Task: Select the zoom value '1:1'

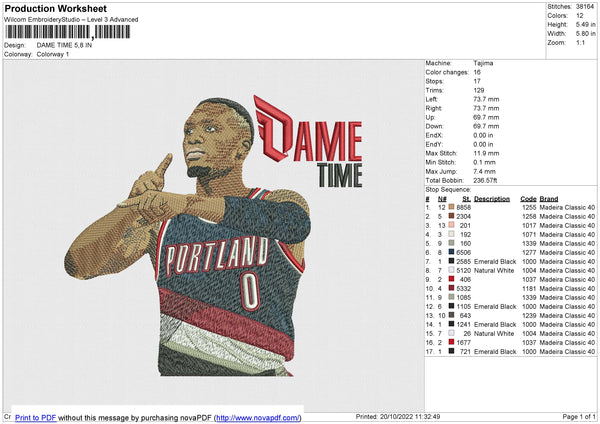Action: coord(580,42)
